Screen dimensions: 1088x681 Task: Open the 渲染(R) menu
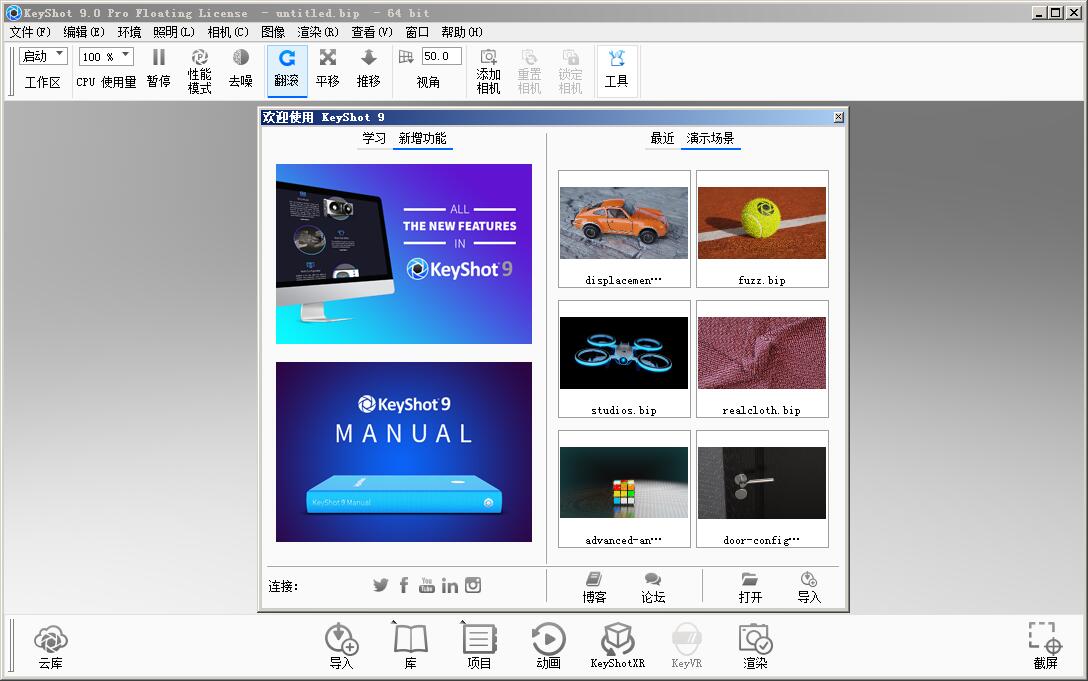[x=318, y=32]
